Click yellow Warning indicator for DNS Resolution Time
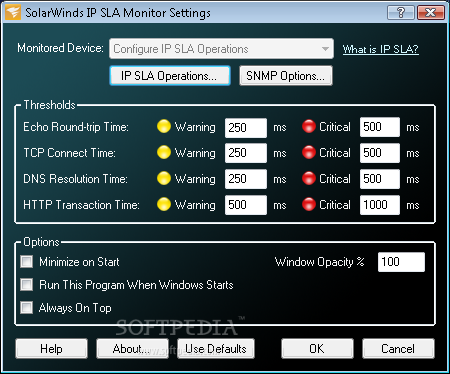Screen dimensions: 450x374 (x=164, y=178)
